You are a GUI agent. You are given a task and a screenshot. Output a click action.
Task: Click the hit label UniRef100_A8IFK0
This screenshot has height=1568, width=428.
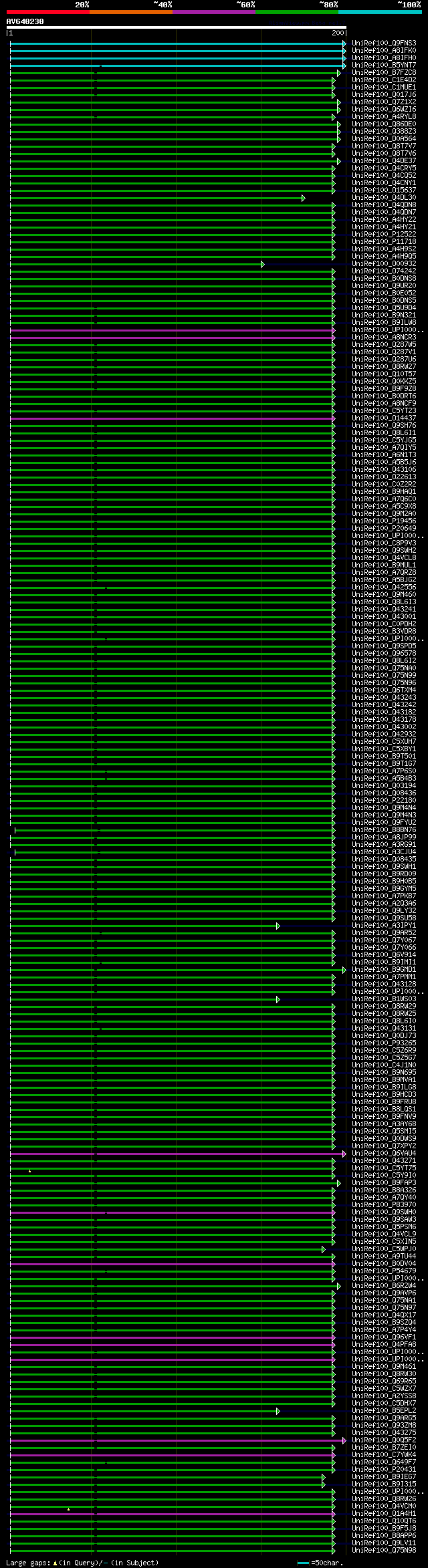coord(384,50)
